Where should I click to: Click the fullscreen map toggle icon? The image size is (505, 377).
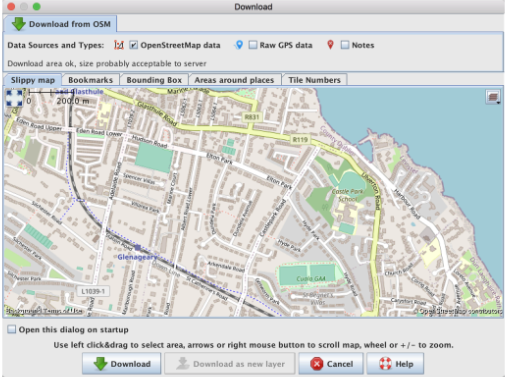click(14, 98)
